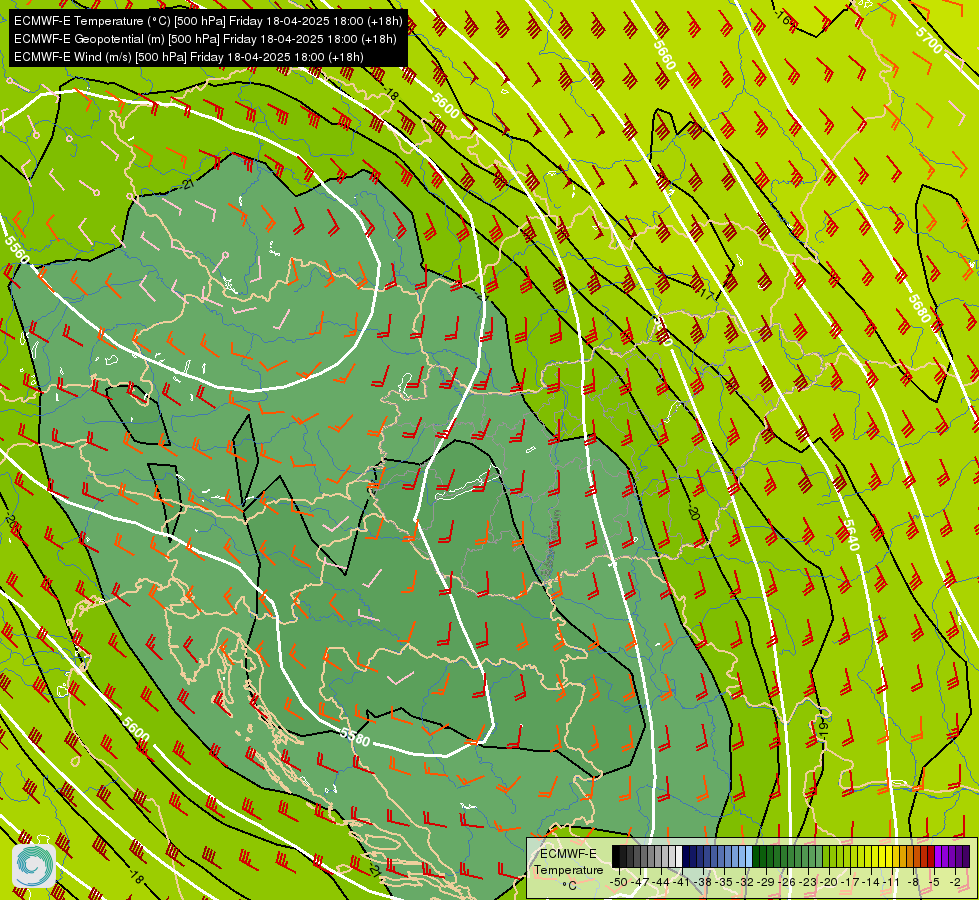Click the 5680 geopotential contour label

(x=919, y=309)
